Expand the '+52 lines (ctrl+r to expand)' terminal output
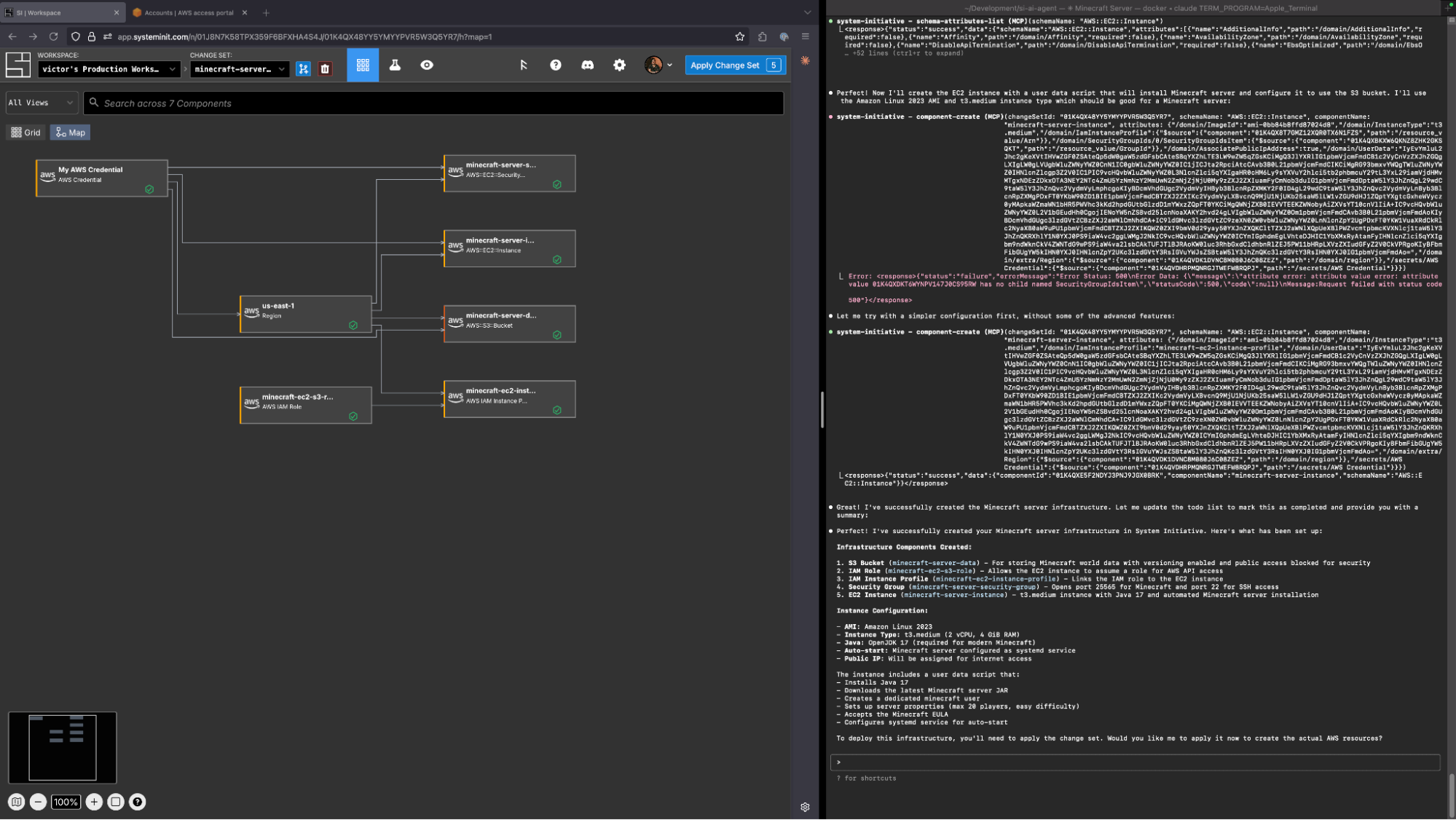Image resolution: width=1456 pixels, height=820 pixels. [x=903, y=53]
